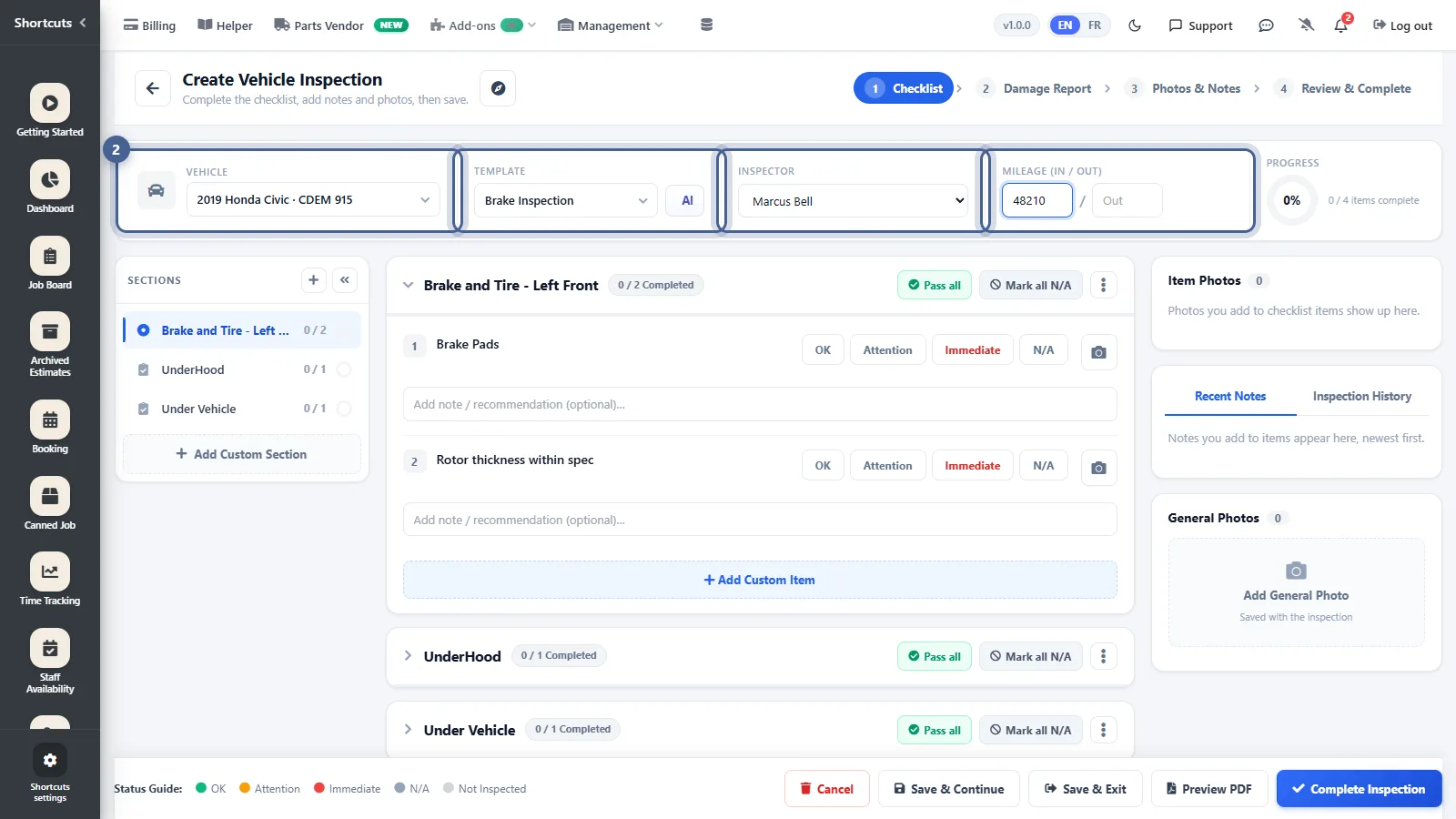Open more options for Brake and Tire section
Screen dimensions: 1456x819
(1103, 285)
